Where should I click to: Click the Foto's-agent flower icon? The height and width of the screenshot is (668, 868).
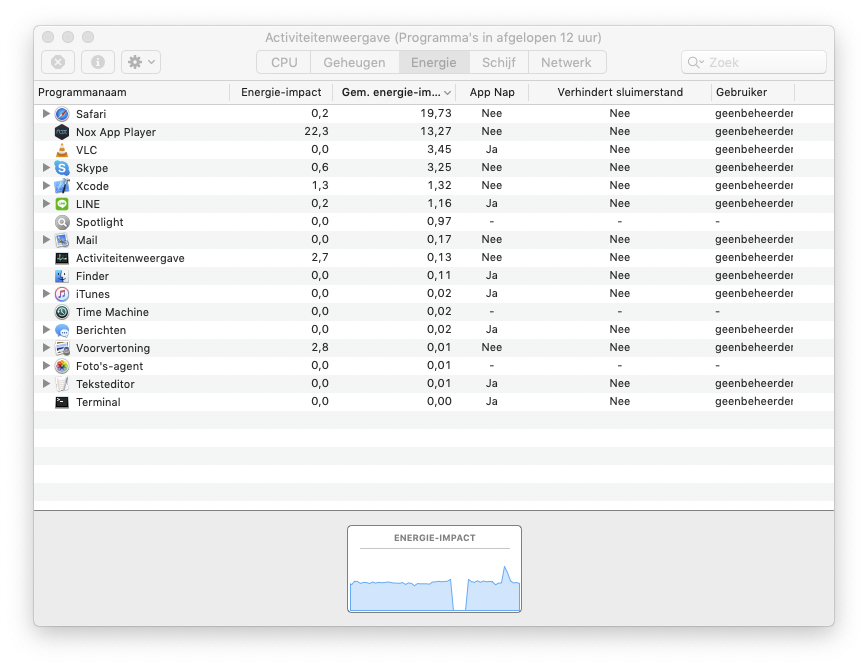[62, 366]
